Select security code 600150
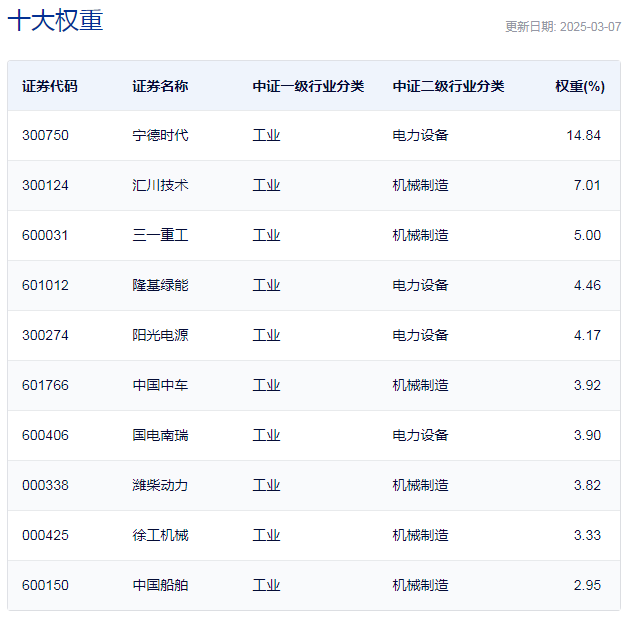 coord(45,585)
